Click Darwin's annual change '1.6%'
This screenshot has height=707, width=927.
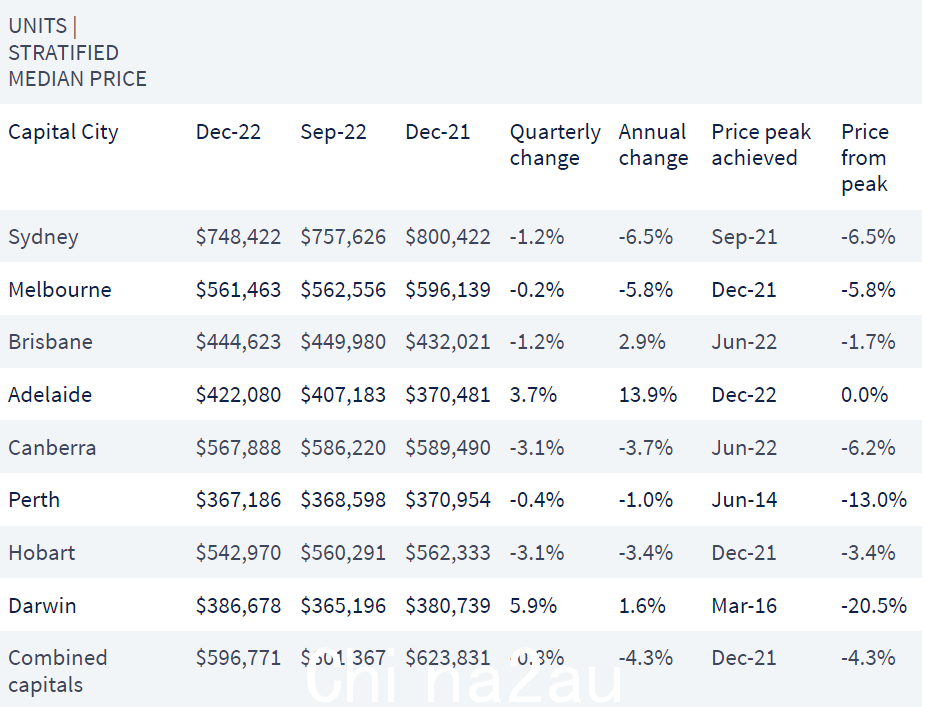tap(642, 605)
